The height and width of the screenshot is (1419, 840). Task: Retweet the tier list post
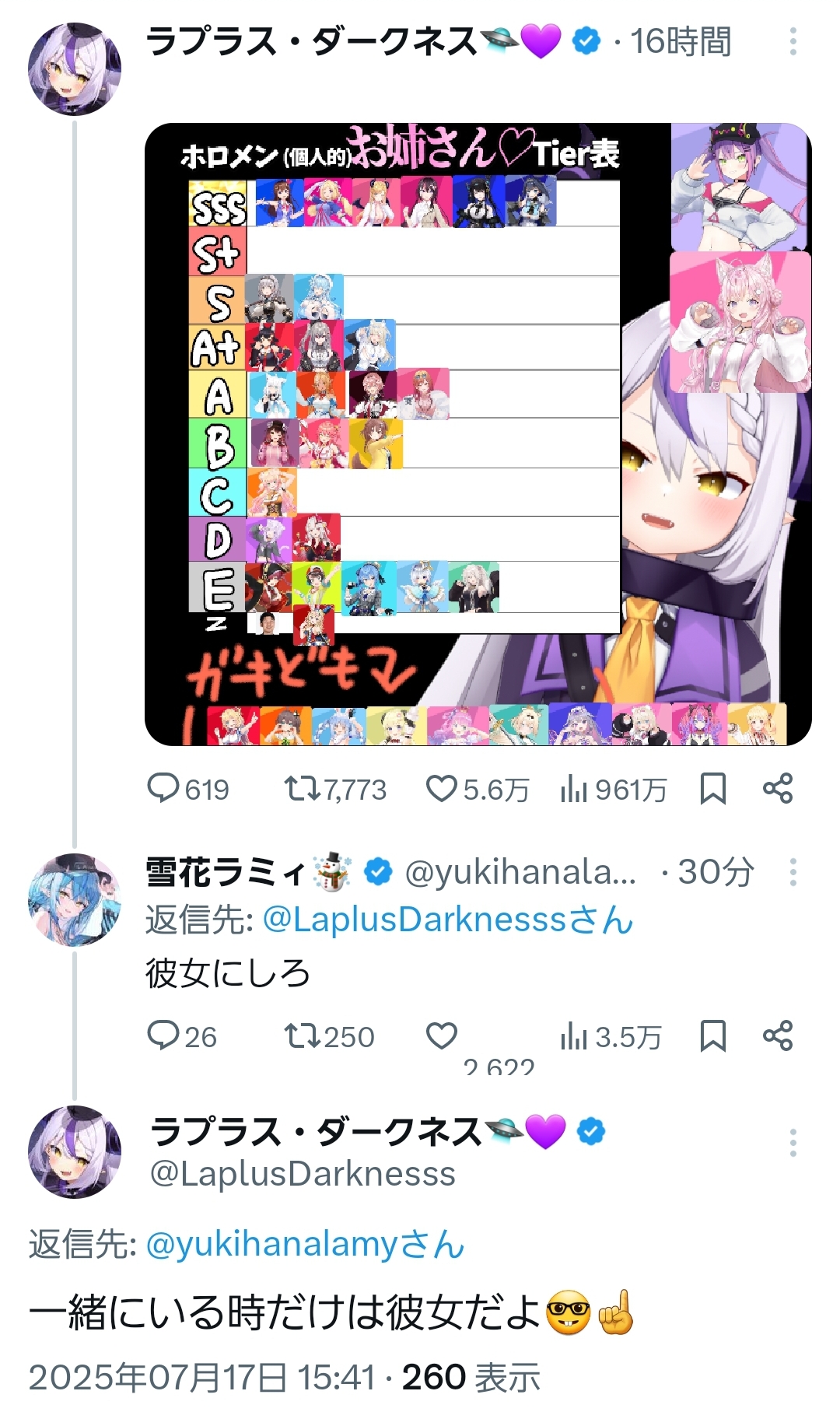click(x=335, y=789)
